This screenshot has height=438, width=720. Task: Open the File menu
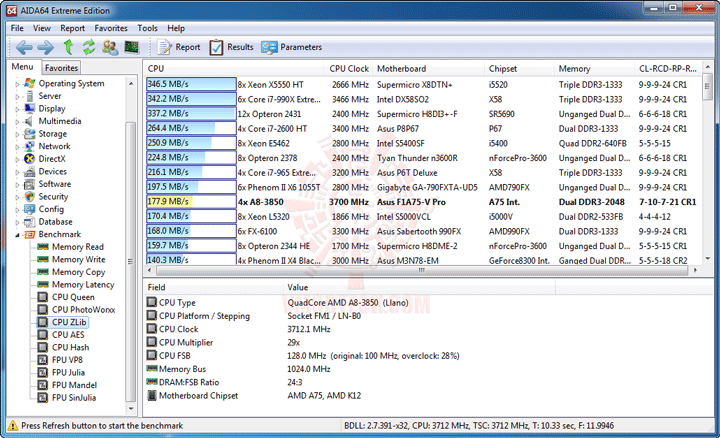pos(17,28)
